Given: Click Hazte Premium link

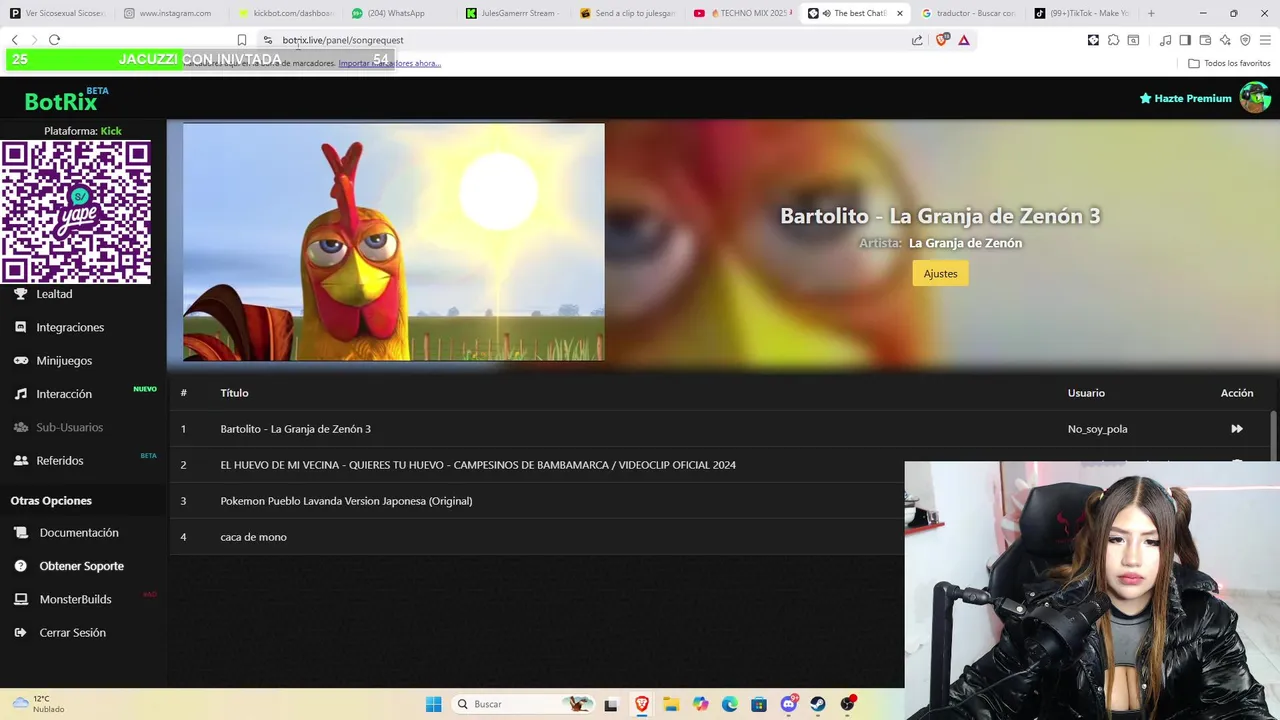Looking at the screenshot, I should click(x=1186, y=98).
